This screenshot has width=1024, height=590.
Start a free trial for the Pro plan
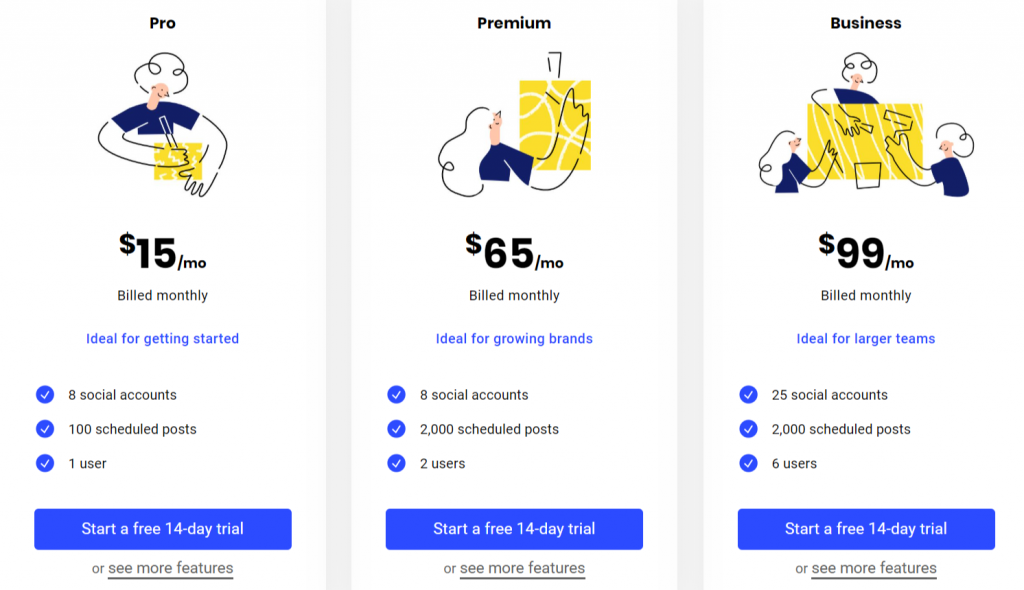click(162, 529)
